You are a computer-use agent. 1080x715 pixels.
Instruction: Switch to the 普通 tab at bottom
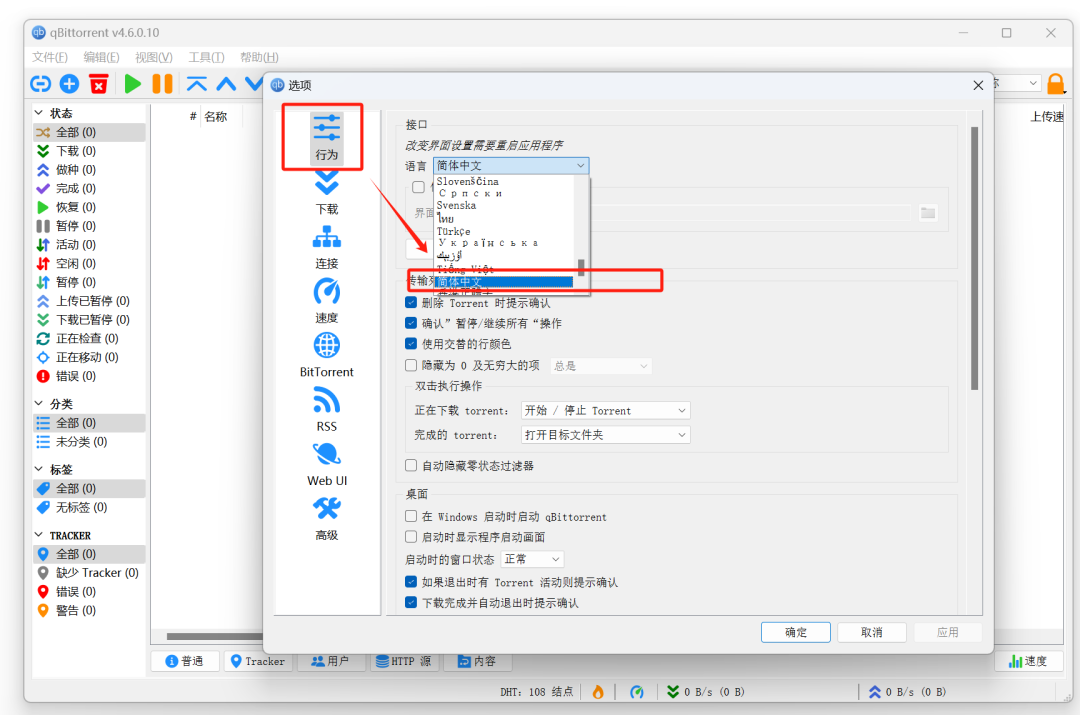pyautogui.click(x=185, y=661)
